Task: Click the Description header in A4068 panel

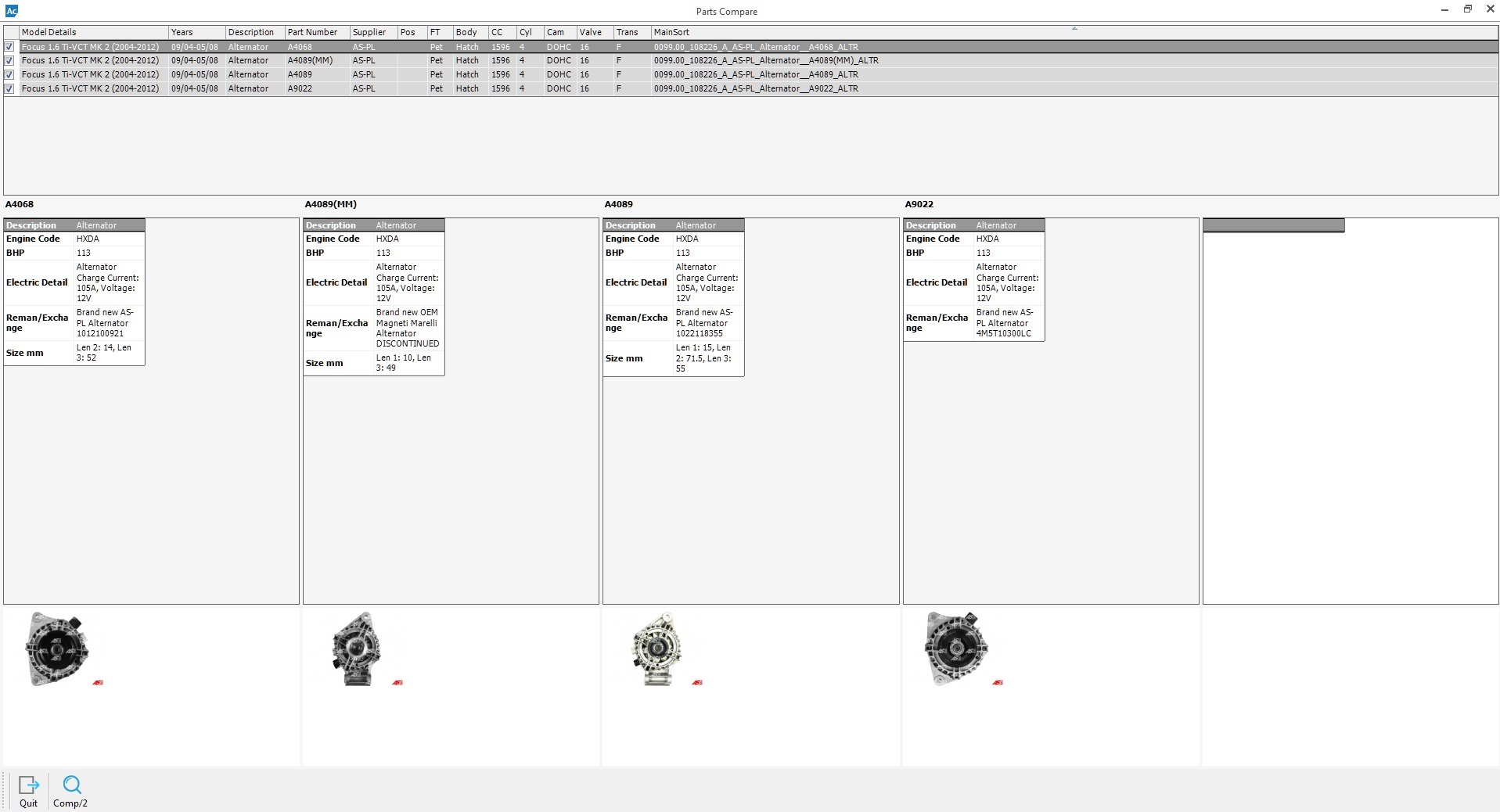Action: (x=31, y=225)
